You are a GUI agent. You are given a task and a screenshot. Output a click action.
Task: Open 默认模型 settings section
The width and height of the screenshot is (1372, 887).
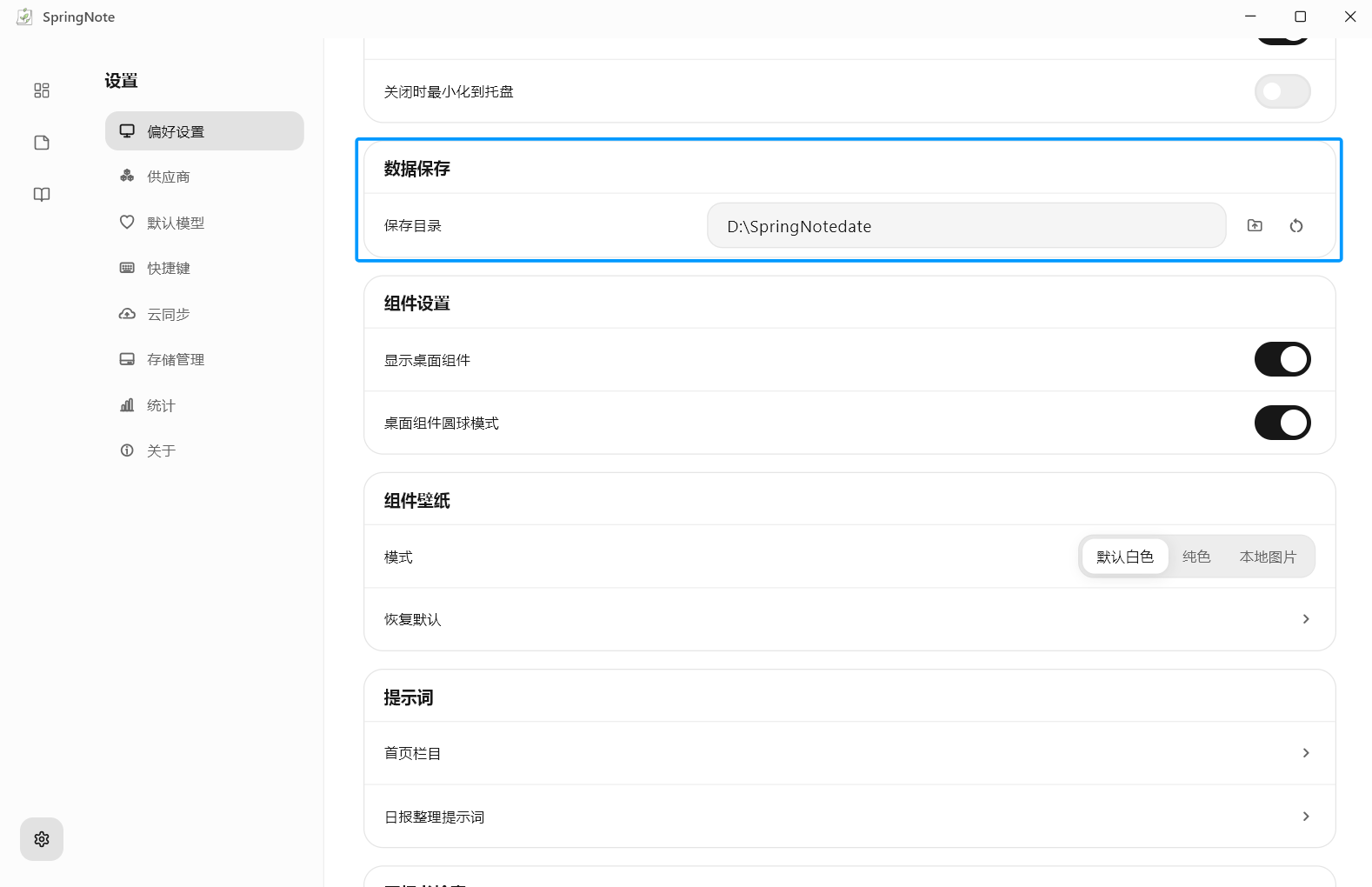click(x=204, y=223)
